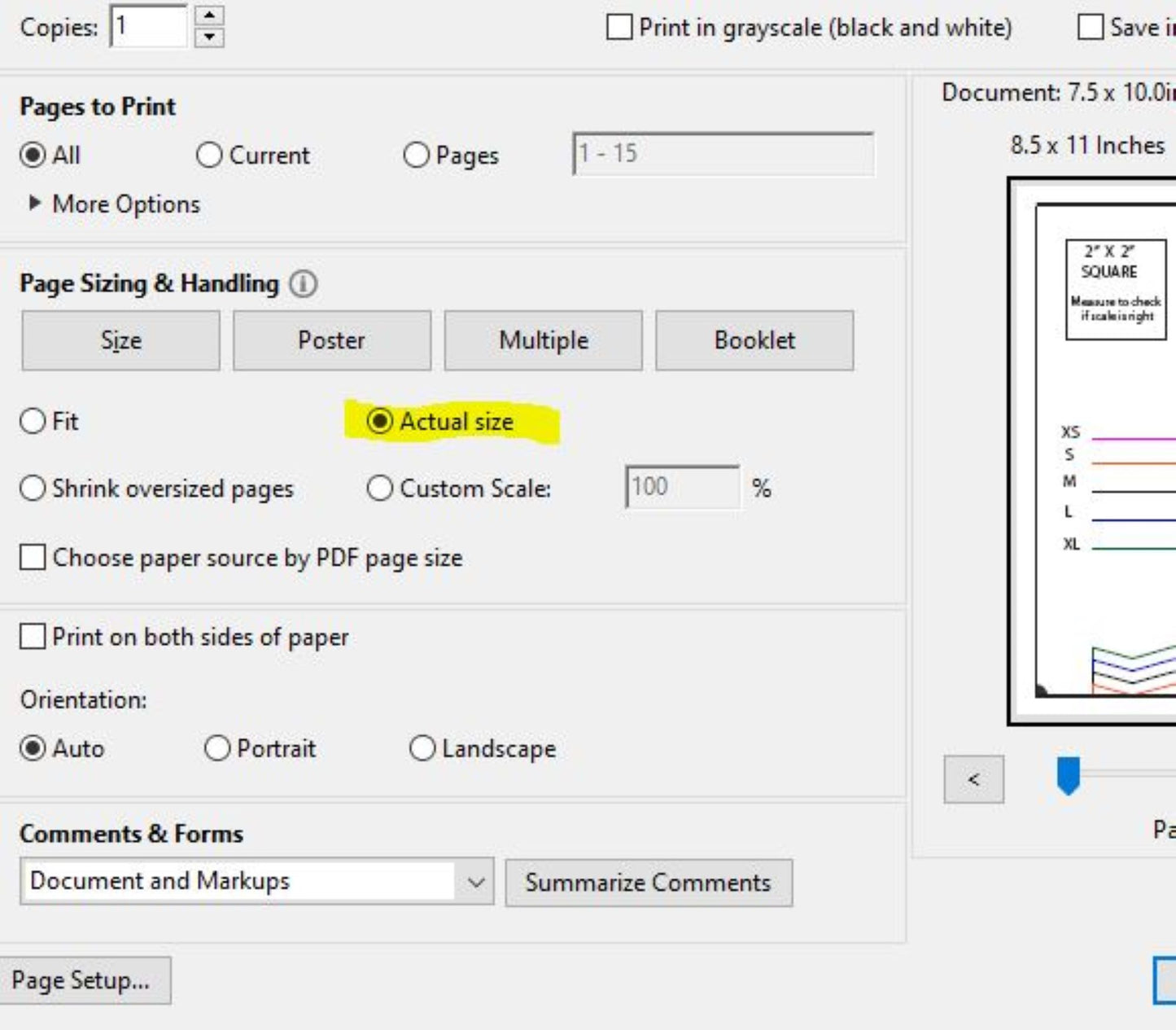Click the page preview slider handle
The image size is (1176, 1030).
(x=1068, y=775)
